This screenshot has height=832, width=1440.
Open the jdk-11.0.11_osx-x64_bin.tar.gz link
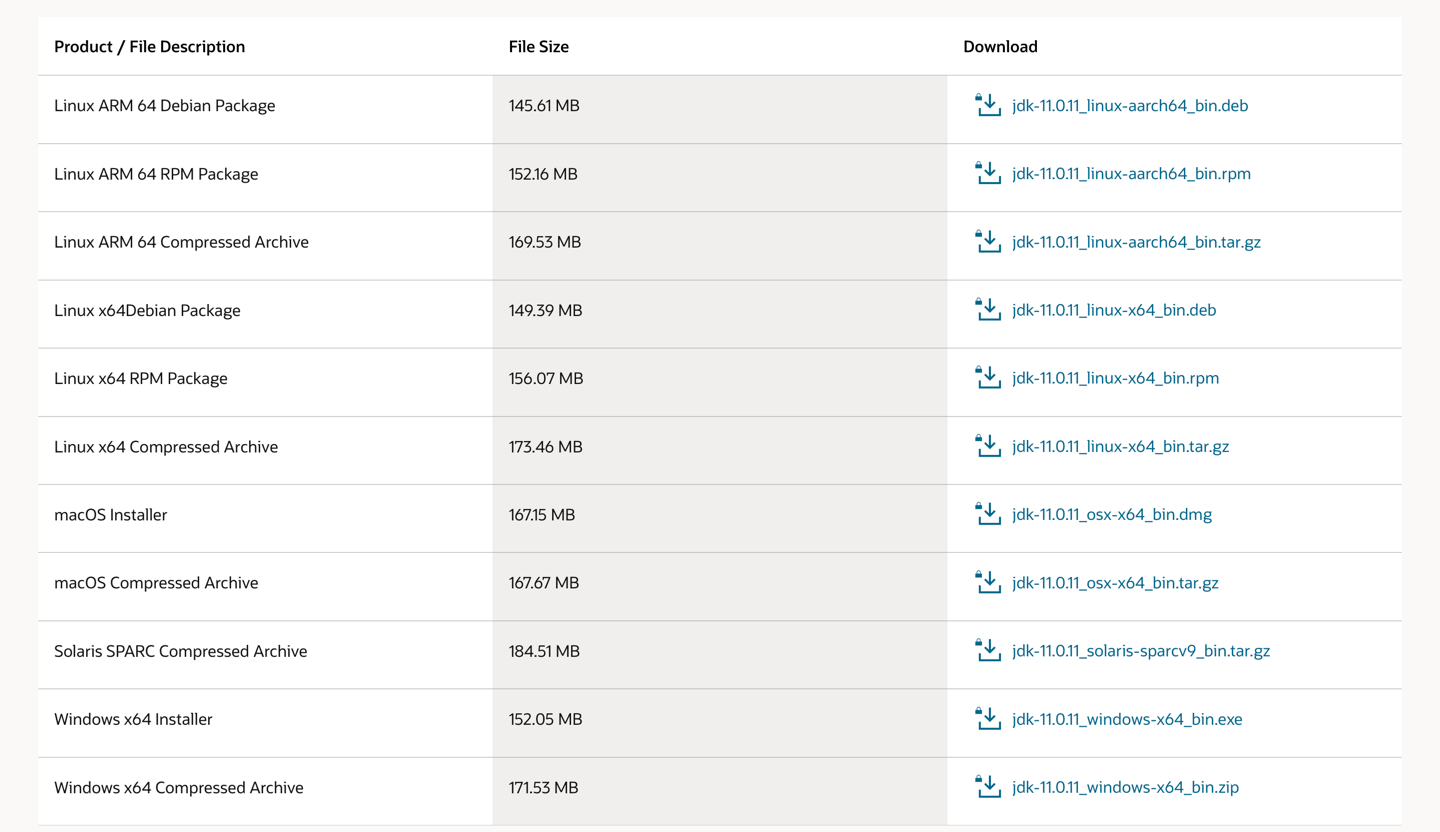tap(1115, 583)
